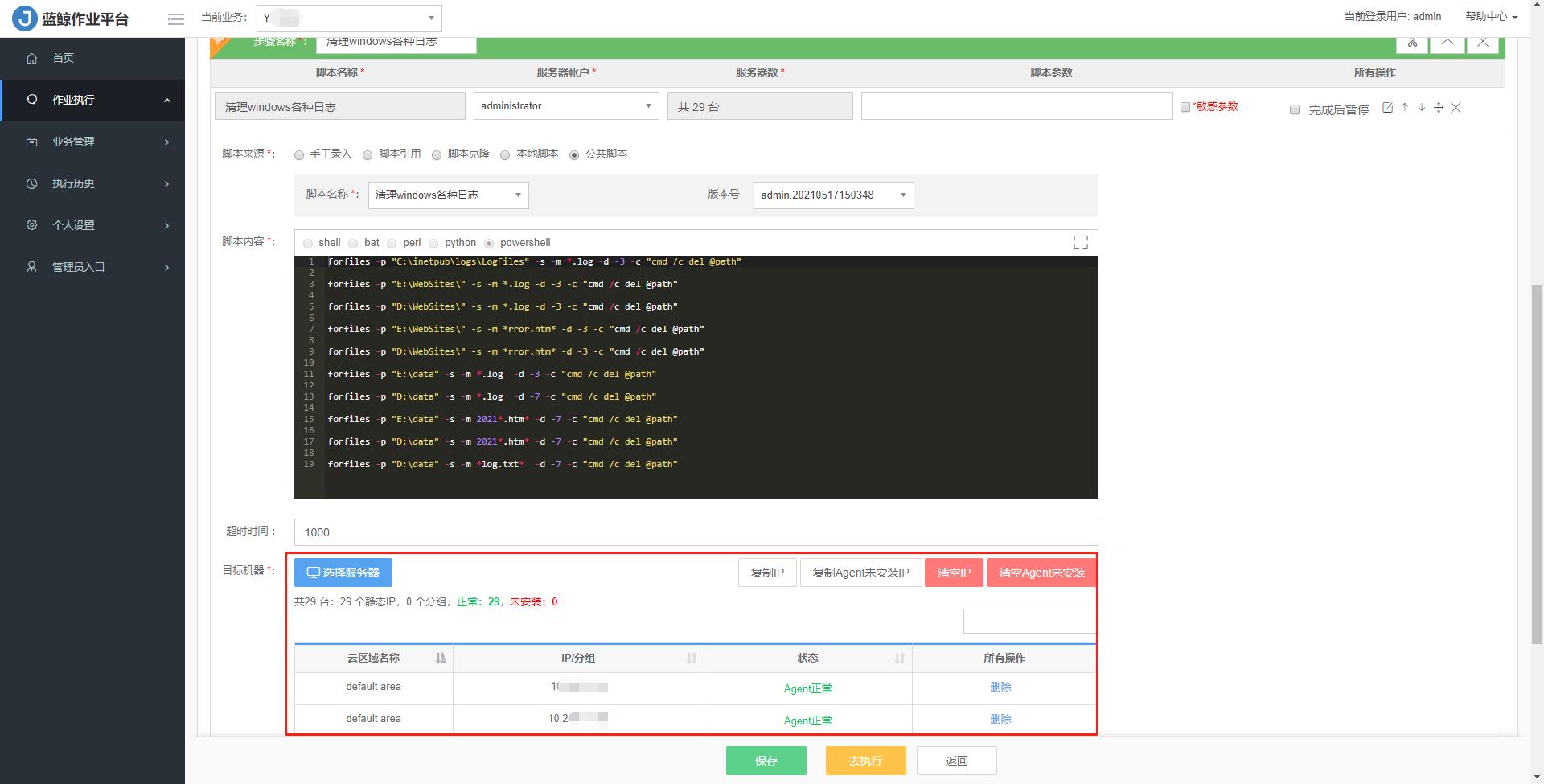The width and height of the screenshot is (1544, 784).
Task: Click the 去执行 execute button
Action: pyautogui.click(x=865, y=760)
